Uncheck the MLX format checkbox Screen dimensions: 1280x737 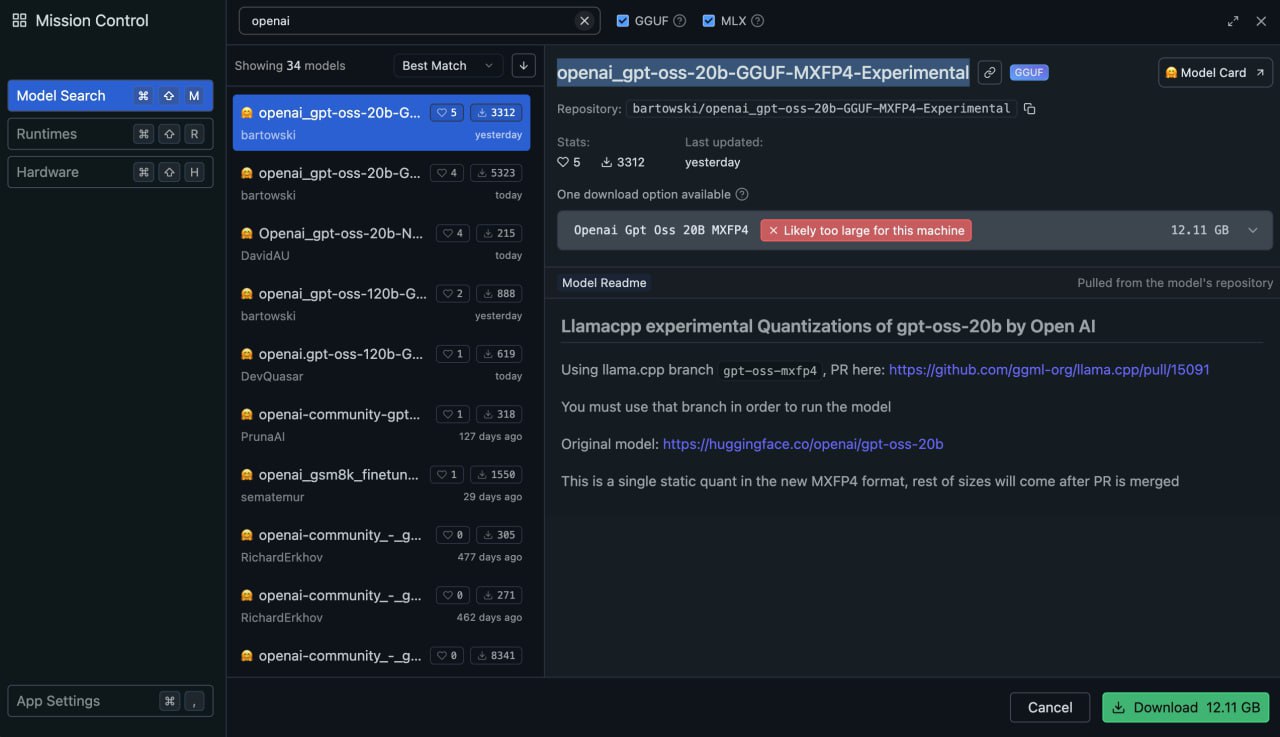(x=709, y=21)
